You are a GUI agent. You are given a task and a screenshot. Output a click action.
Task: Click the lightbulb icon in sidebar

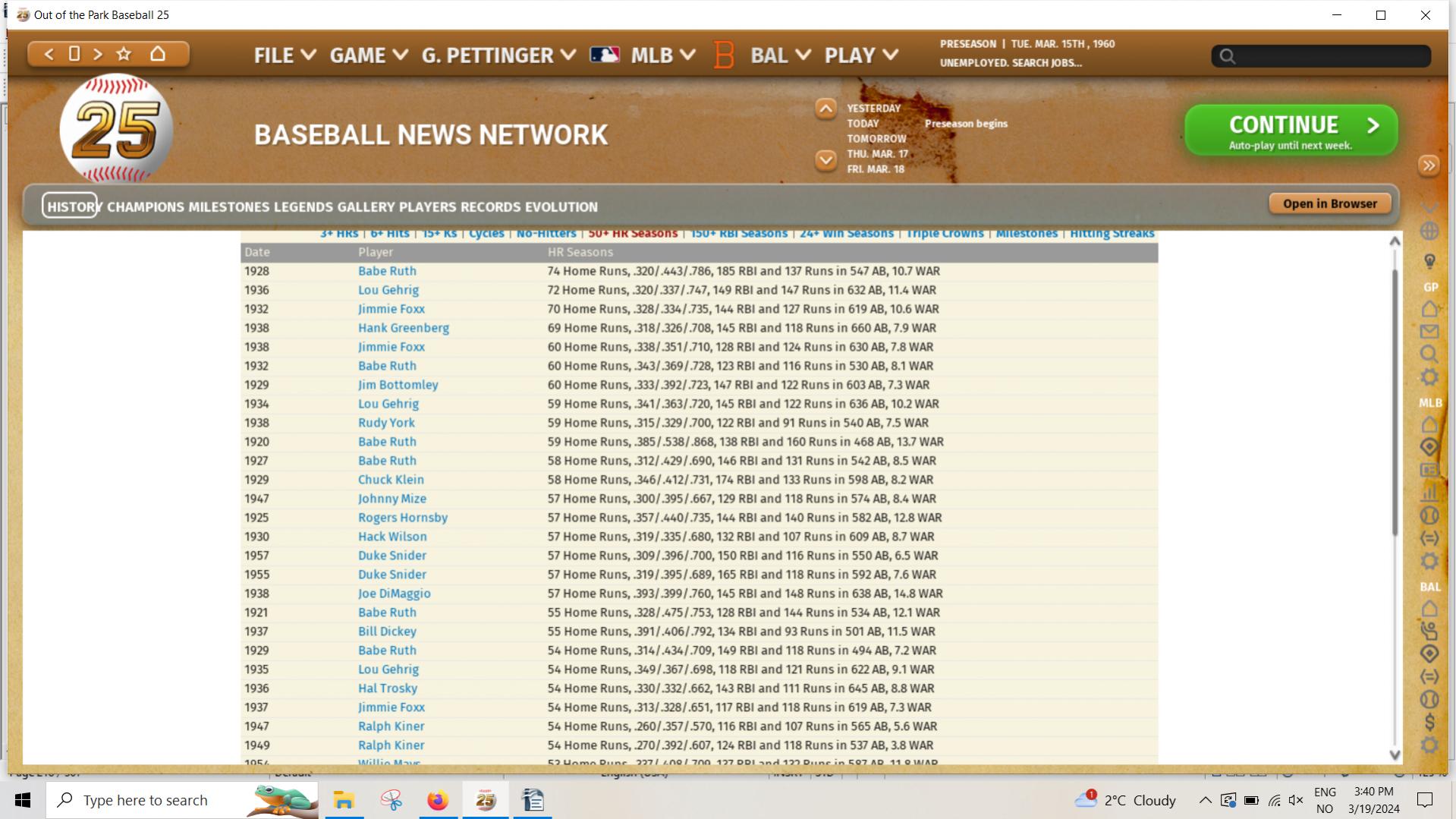click(1429, 262)
